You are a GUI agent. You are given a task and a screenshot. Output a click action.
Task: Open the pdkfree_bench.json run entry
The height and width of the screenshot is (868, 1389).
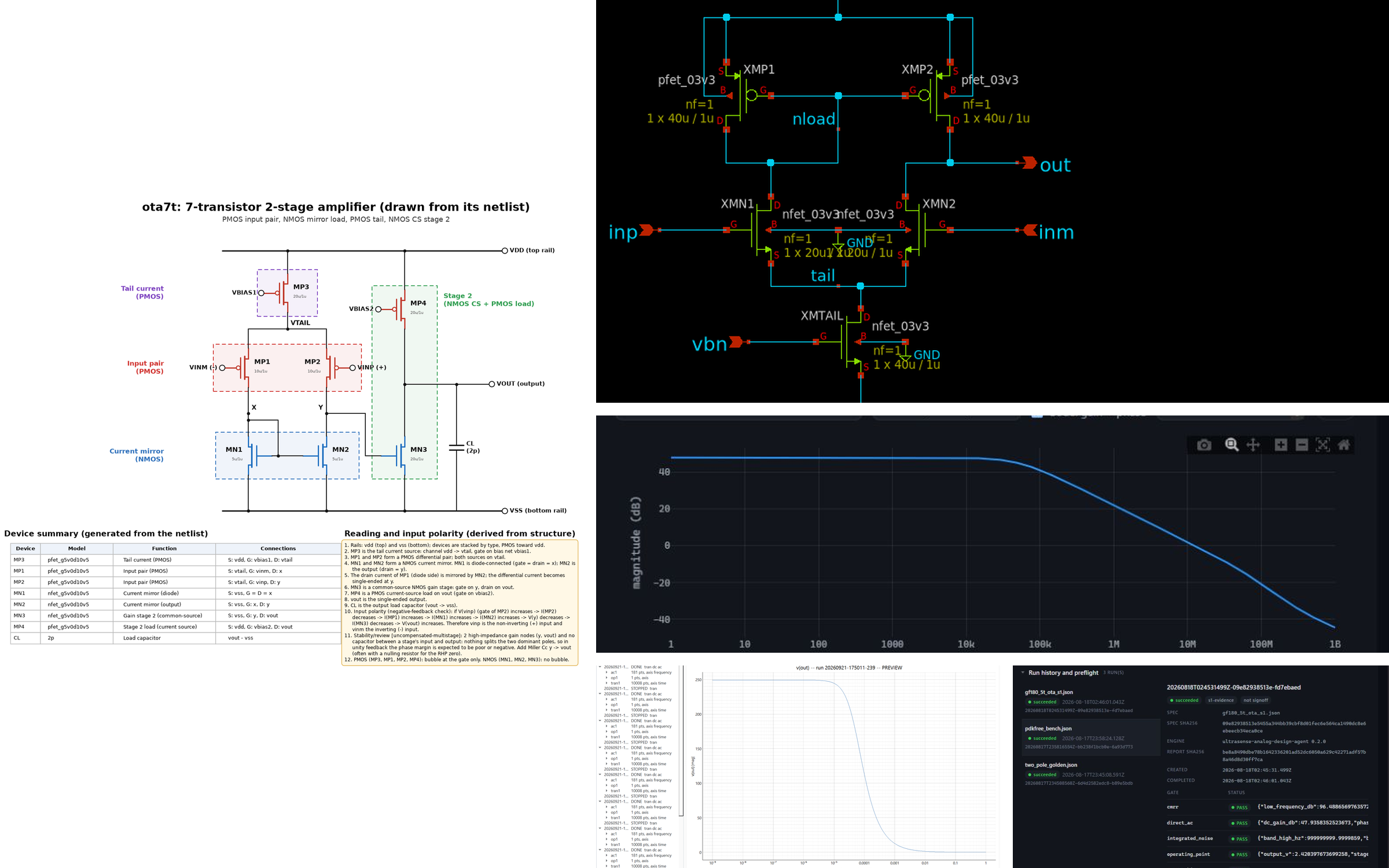point(1092,737)
